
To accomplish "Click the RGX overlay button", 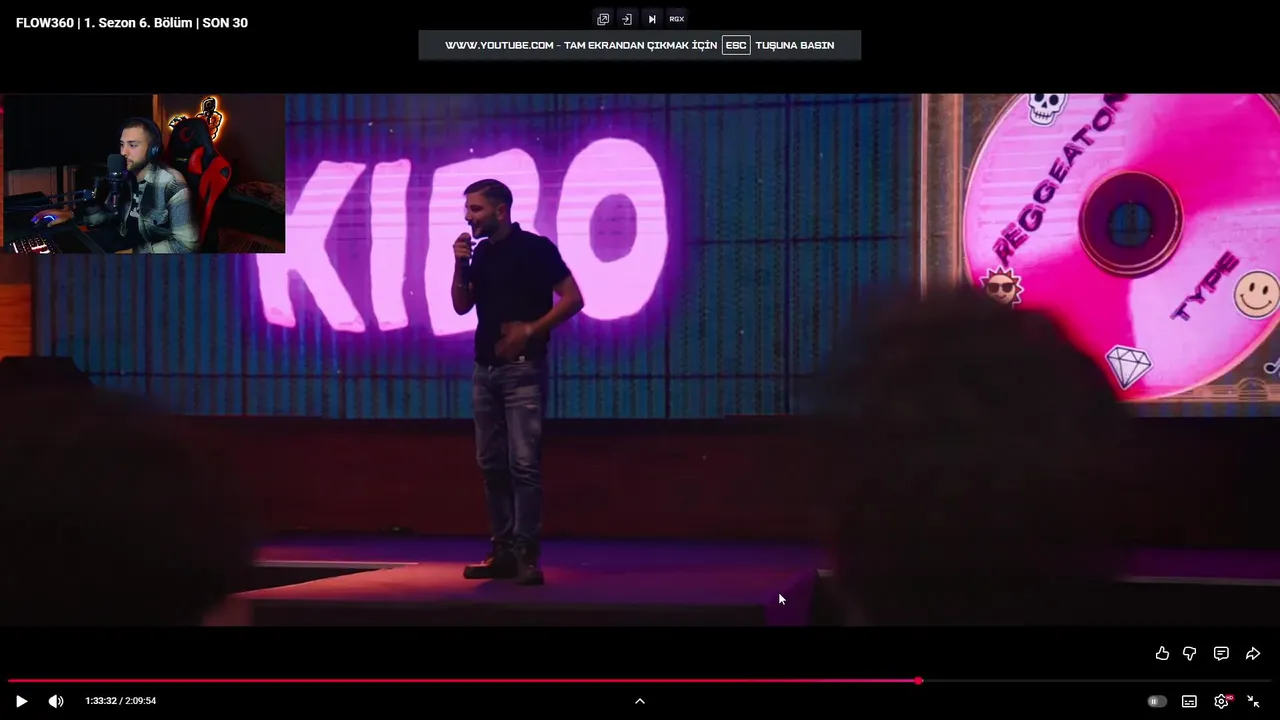I will pyautogui.click(x=677, y=19).
